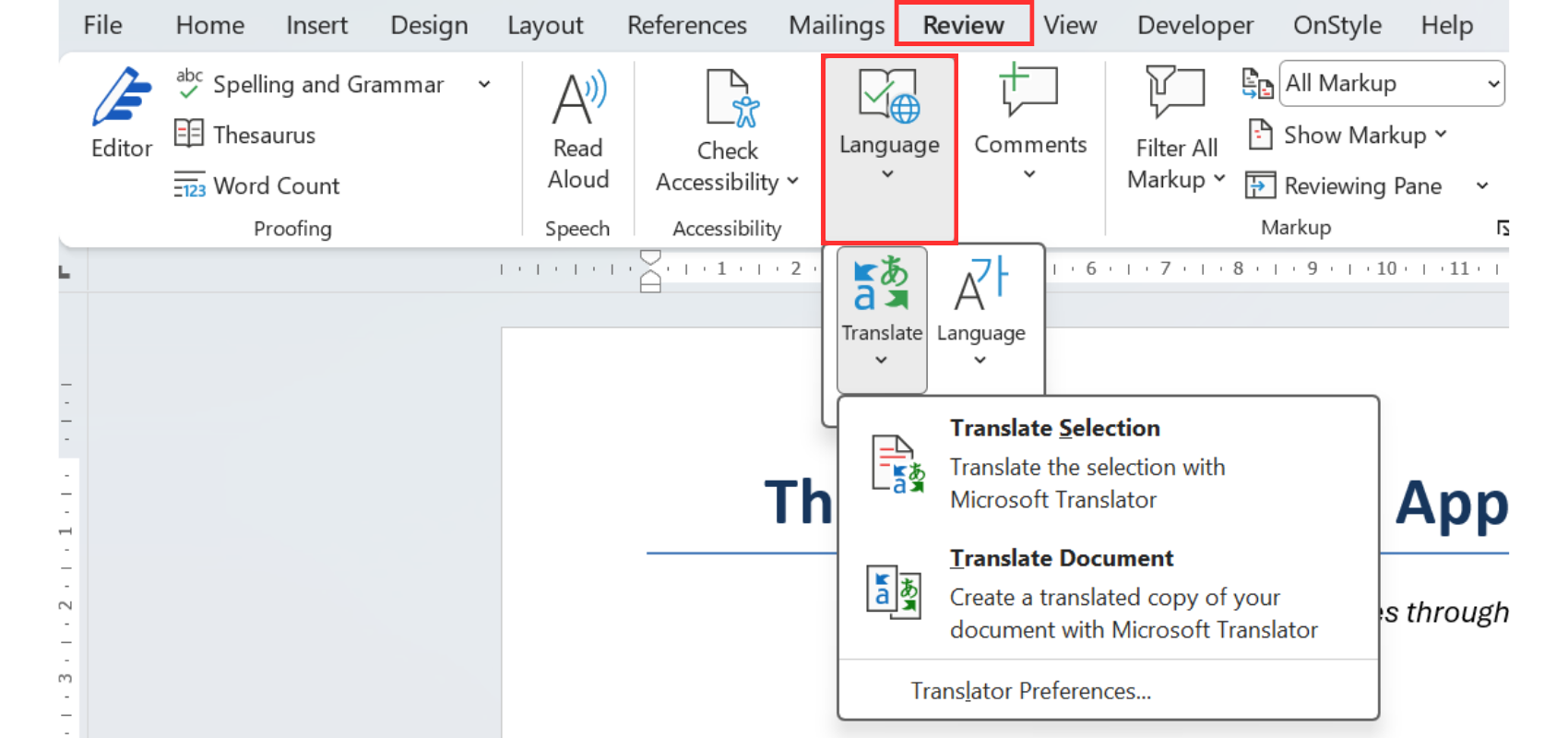This screenshot has width=1568, height=738.
Task: Click the tab selector at ruler corner
Action: 65,272
